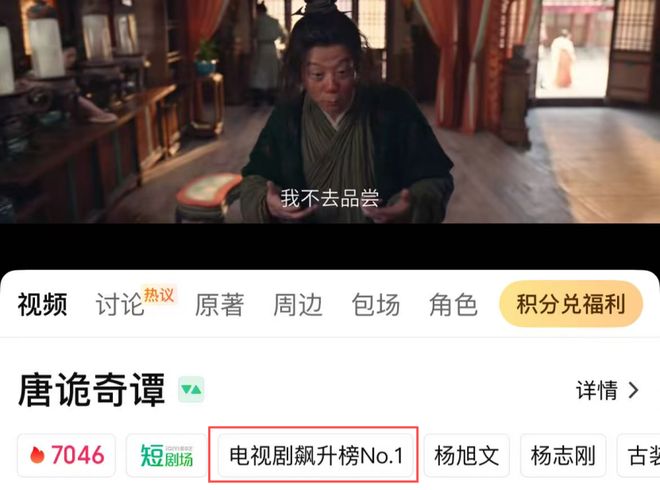Select the partially visible 古装 tag
Screen dimensions: 660x490
pos(639,455)
